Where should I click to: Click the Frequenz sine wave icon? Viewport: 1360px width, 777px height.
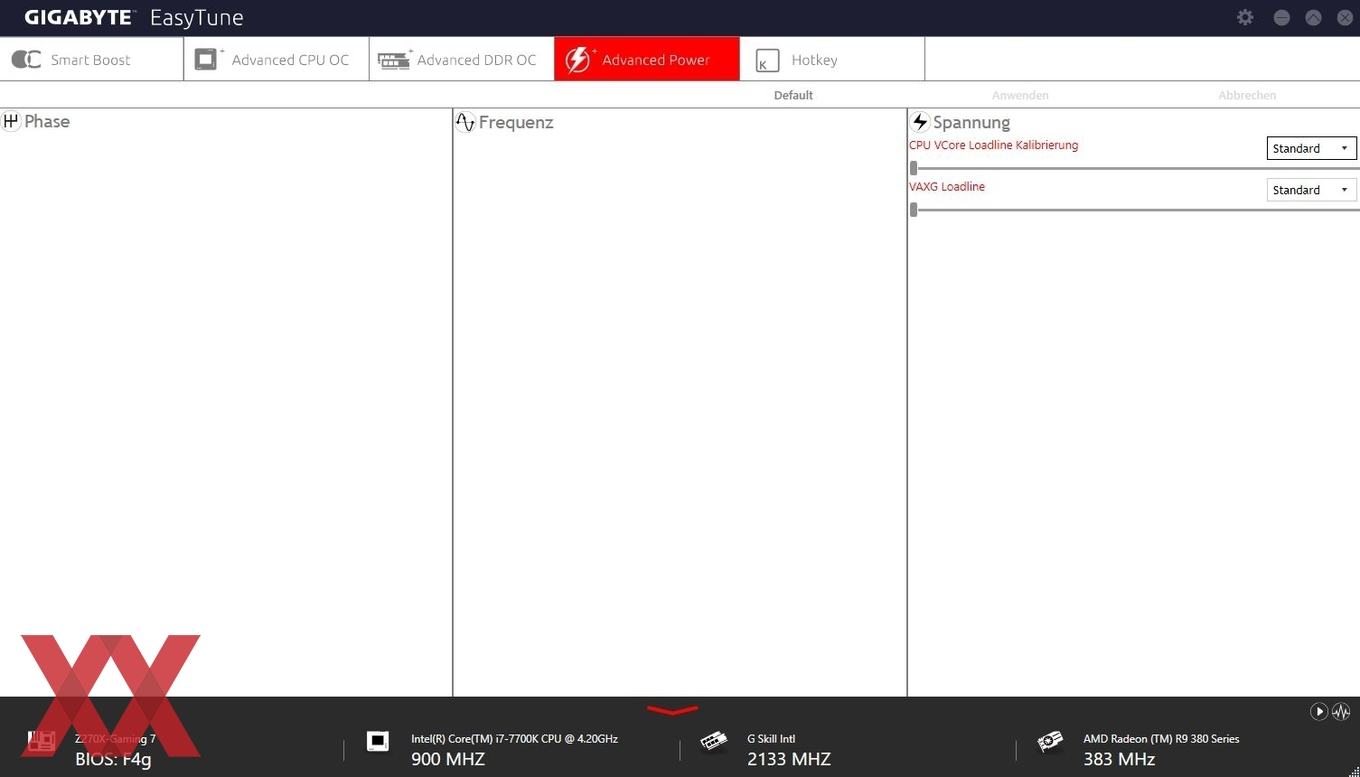point(465,122)
